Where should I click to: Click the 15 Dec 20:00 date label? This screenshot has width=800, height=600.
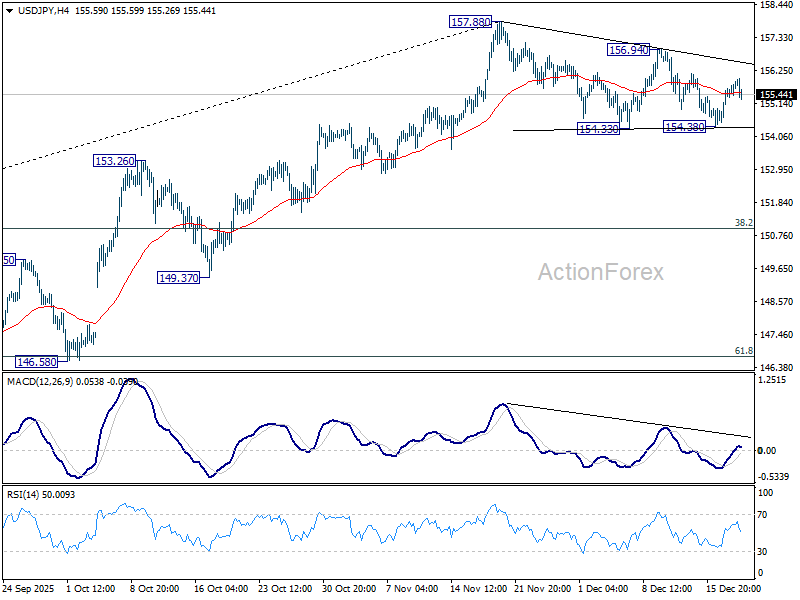[733, 588]
